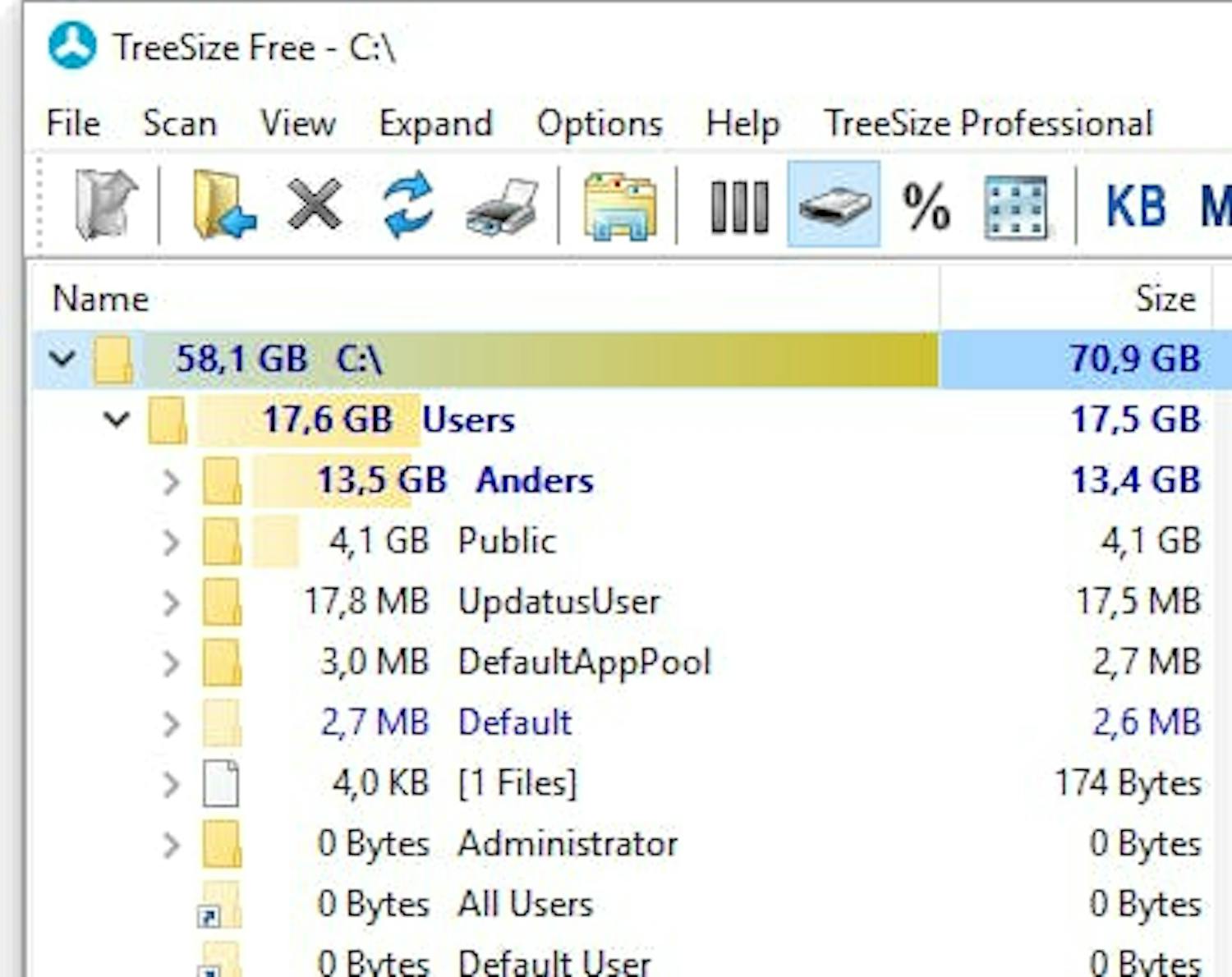This screenshot has height=977, width=1232.
Task: Sort by the Size column
Action: [1165, 298]
